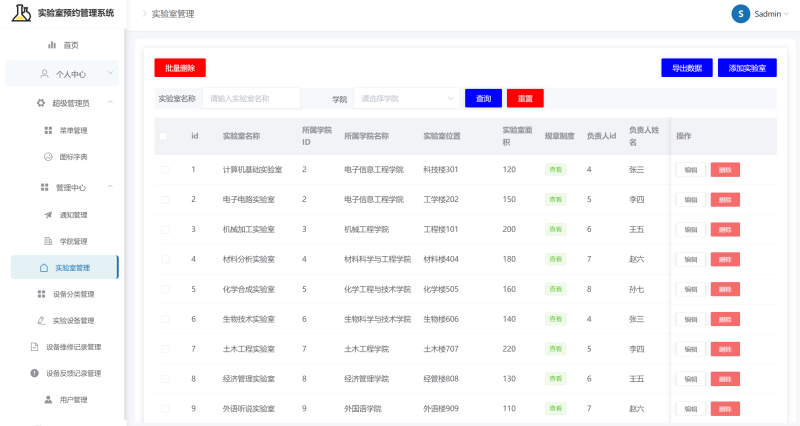This screenshot has width=800, height=426.
Task: Click the building icon beside 学院管理
Action: [48, 241]
